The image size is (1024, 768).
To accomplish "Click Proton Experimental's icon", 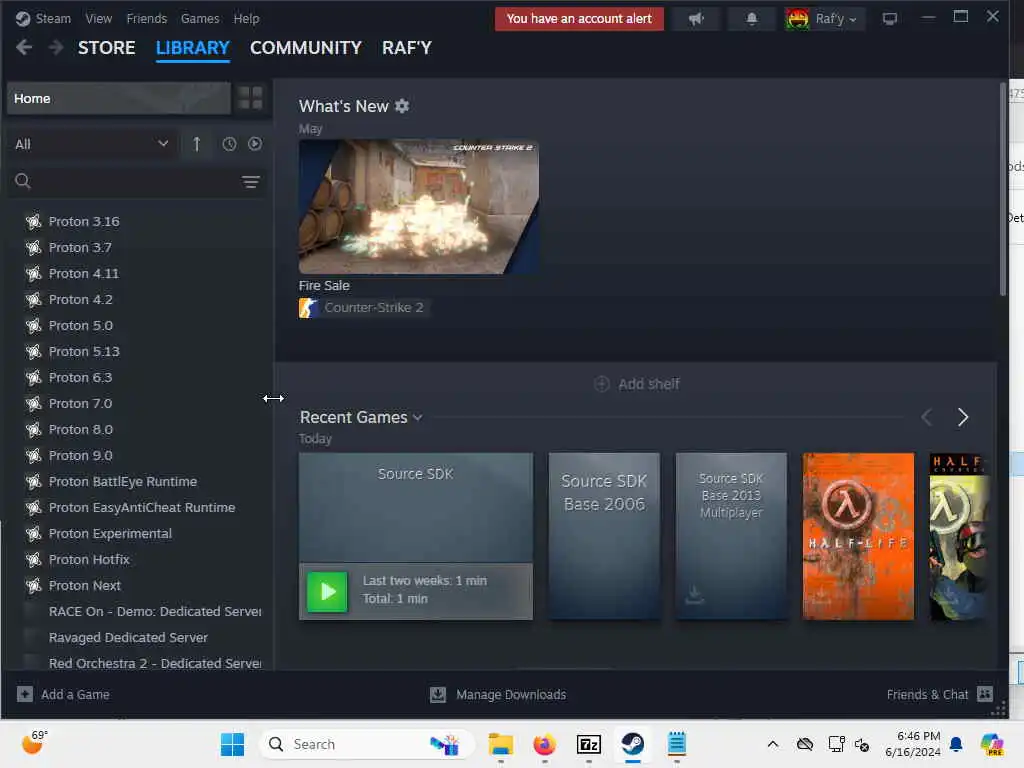I will [x=33, y=534].
